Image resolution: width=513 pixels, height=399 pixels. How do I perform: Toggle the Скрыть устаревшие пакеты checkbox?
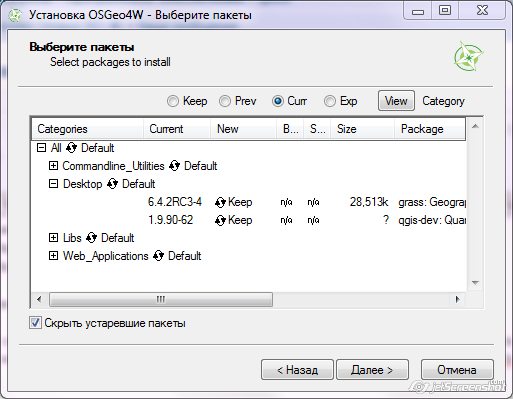(35, 323)
